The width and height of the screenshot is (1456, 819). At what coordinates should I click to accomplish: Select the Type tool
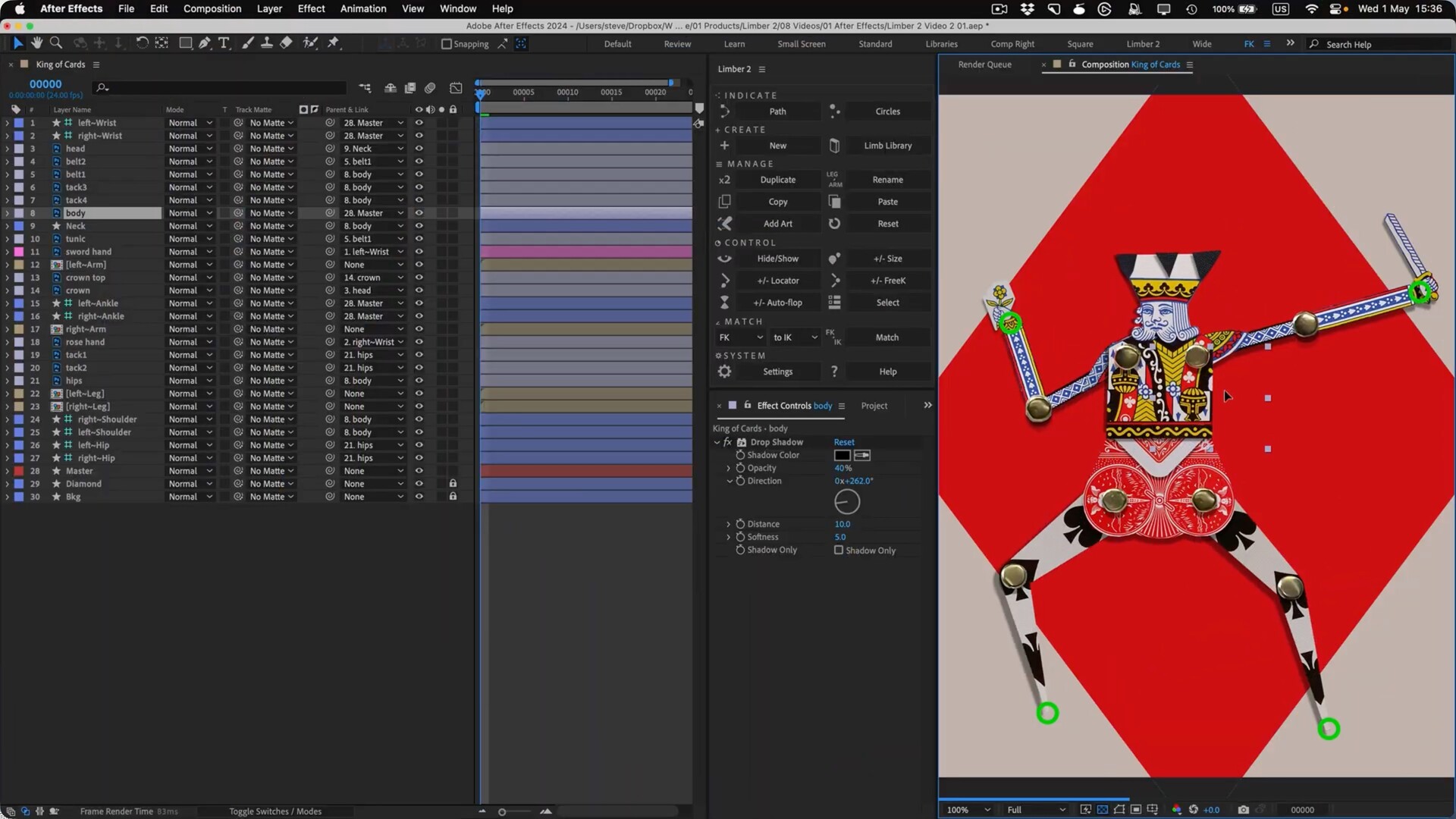pyautogui.click(x=224, y=43)
